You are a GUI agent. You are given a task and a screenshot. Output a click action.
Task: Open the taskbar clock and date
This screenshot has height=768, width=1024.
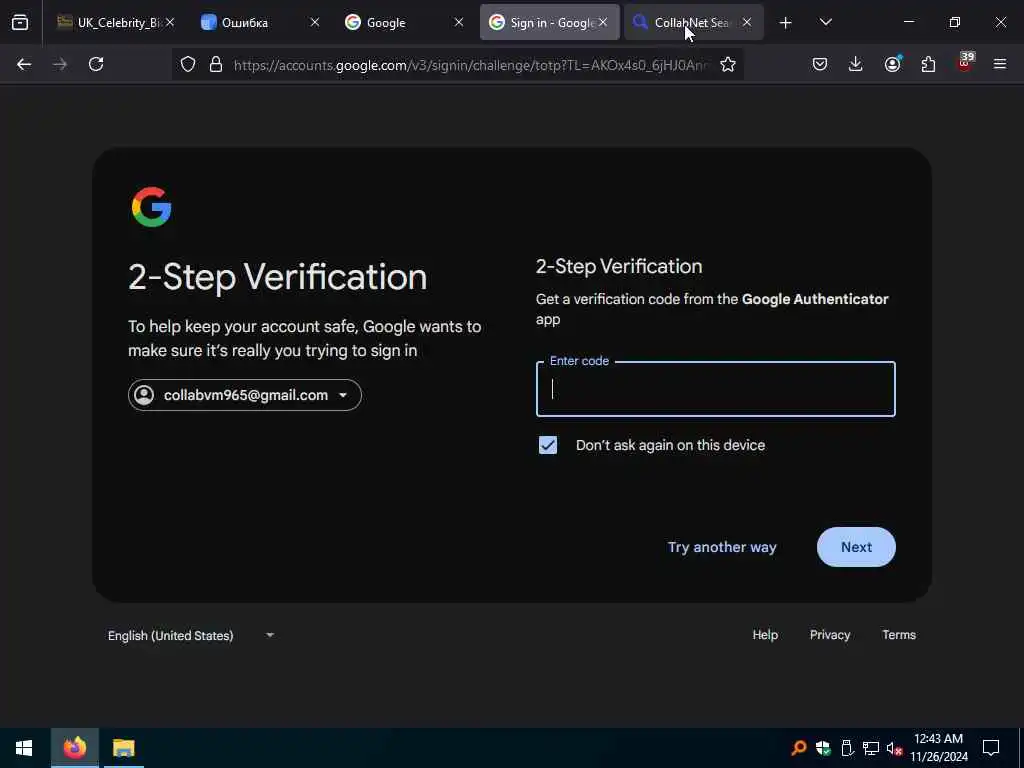[x=939, y=748]
